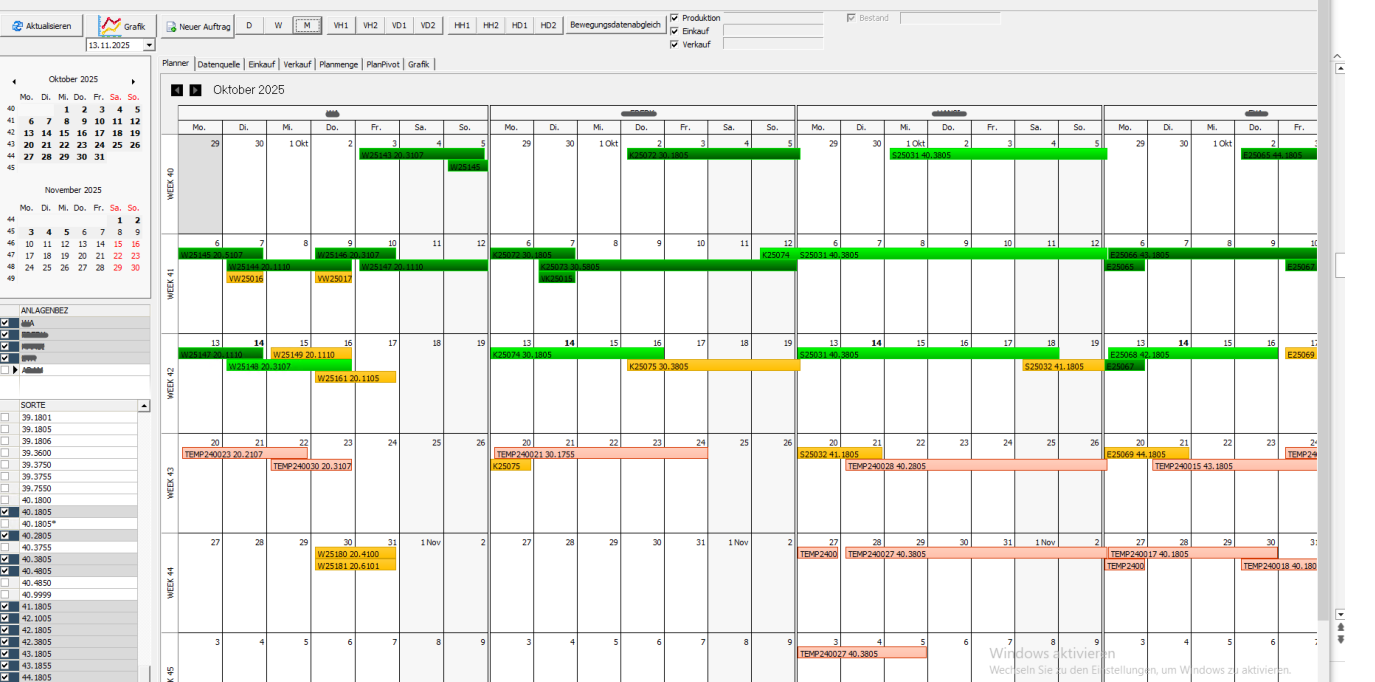Select salmon bar TEMP240023 20.2107
1375x682 pixels.
[244, 453]
